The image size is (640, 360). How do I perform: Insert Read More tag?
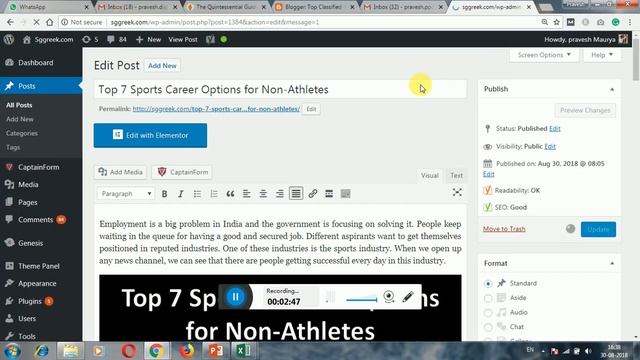329,194
